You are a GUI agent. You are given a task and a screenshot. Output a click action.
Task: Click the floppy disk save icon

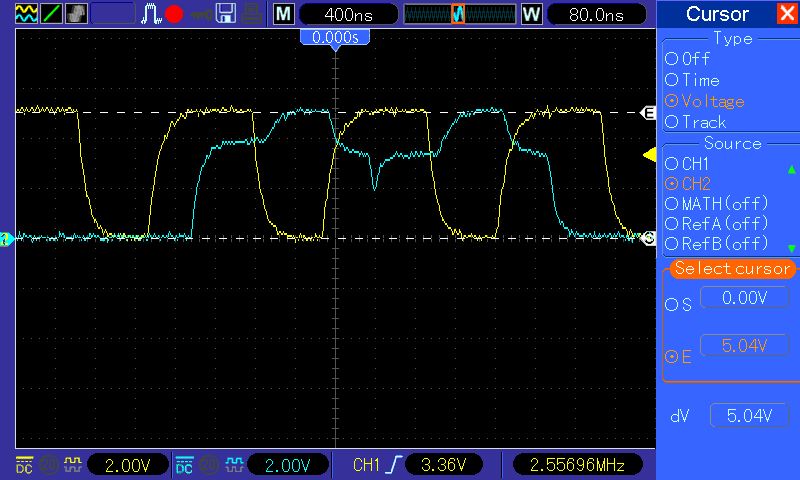pos(226,14)
